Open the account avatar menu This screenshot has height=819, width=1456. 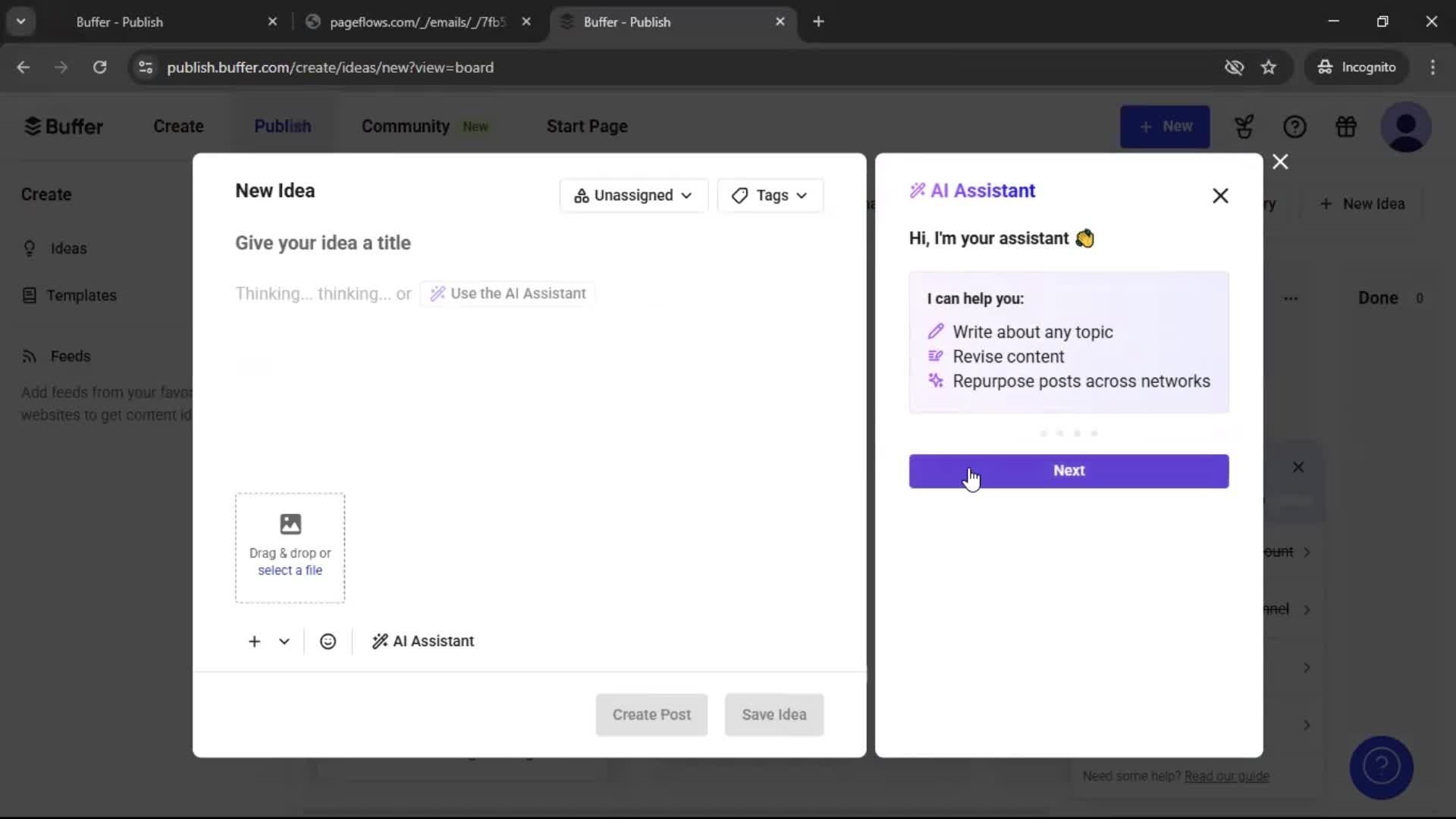tap(1407, 127)
